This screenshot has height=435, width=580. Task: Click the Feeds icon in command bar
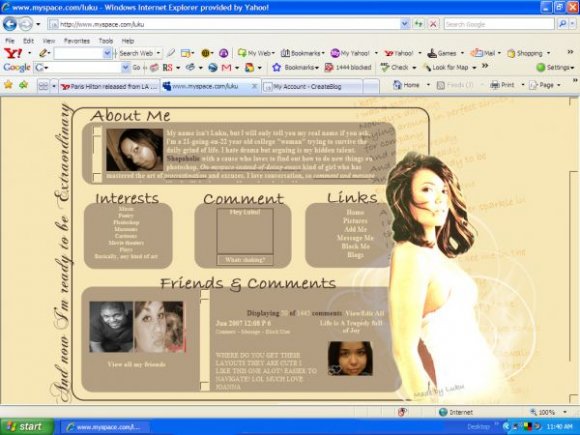coord(441,85)
